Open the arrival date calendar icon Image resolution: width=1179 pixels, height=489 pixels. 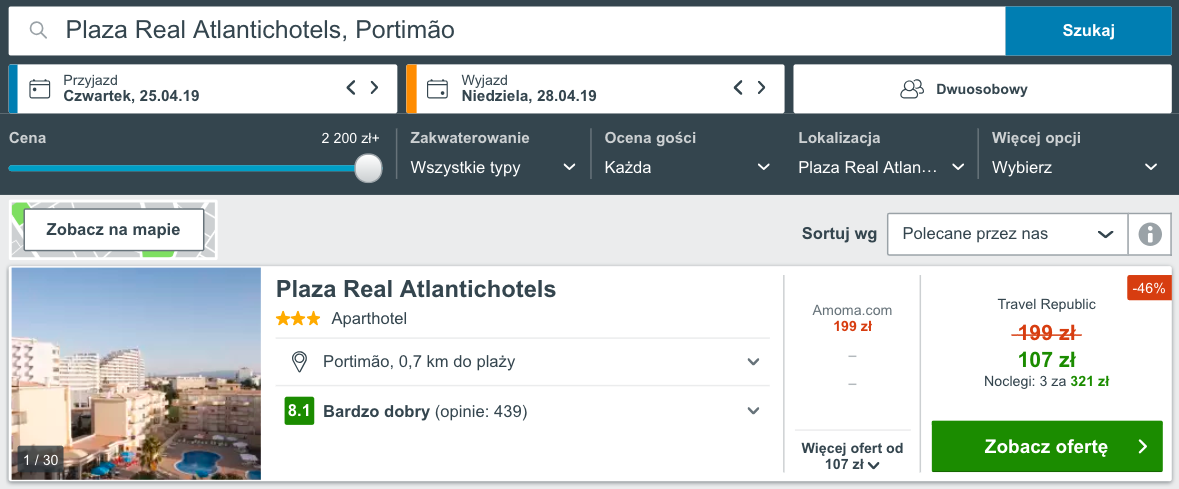coord(40,89)
